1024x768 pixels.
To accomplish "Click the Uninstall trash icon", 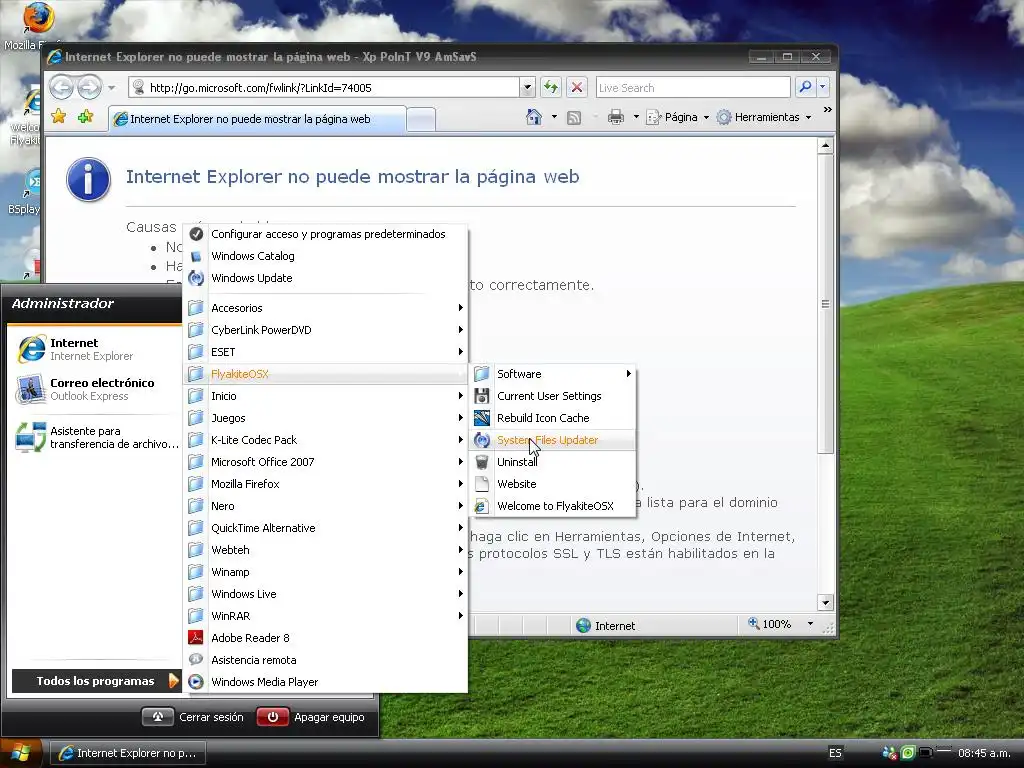I will (482, 462).
